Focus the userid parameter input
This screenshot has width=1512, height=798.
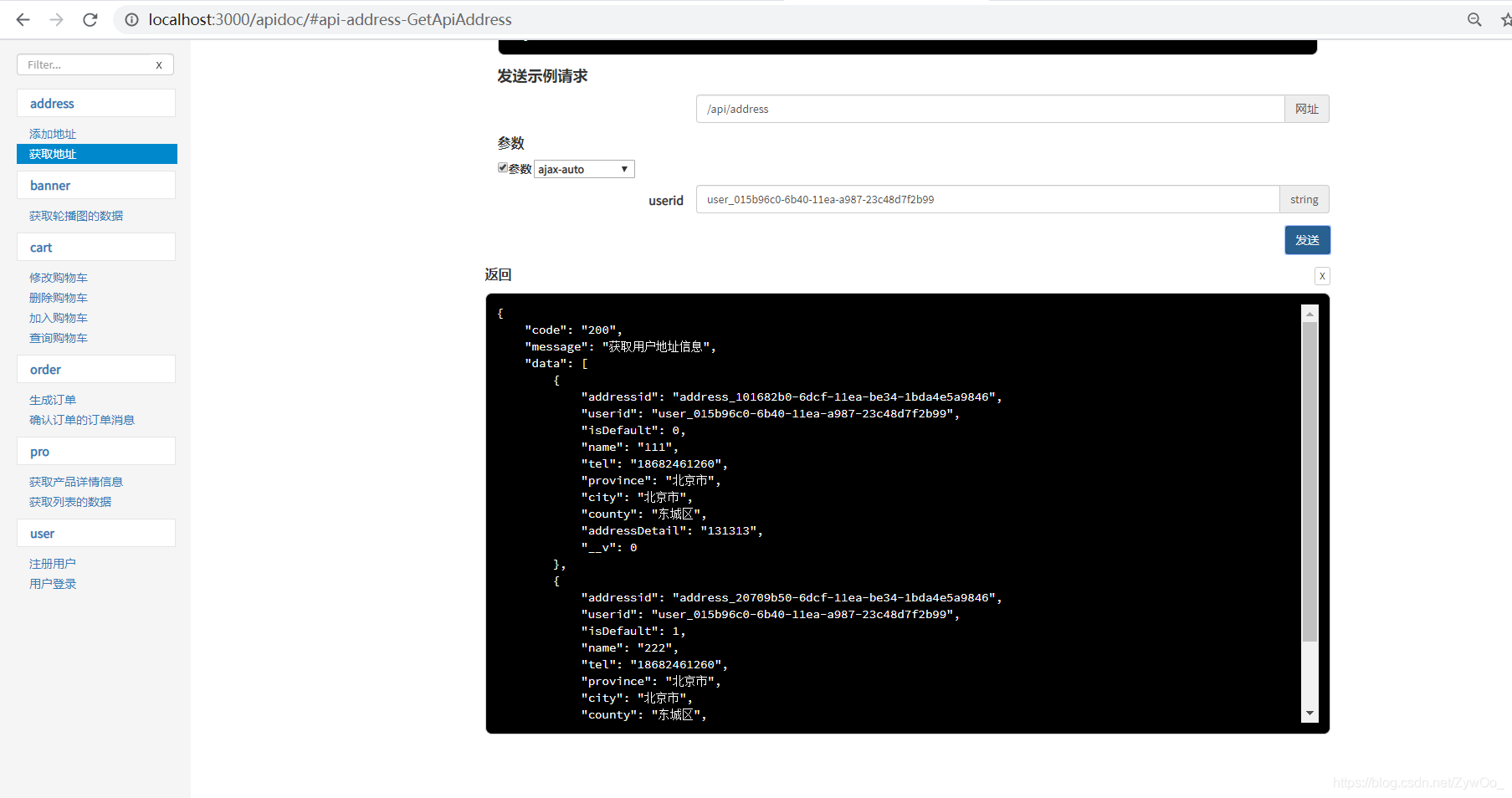(x=988, y=199)
